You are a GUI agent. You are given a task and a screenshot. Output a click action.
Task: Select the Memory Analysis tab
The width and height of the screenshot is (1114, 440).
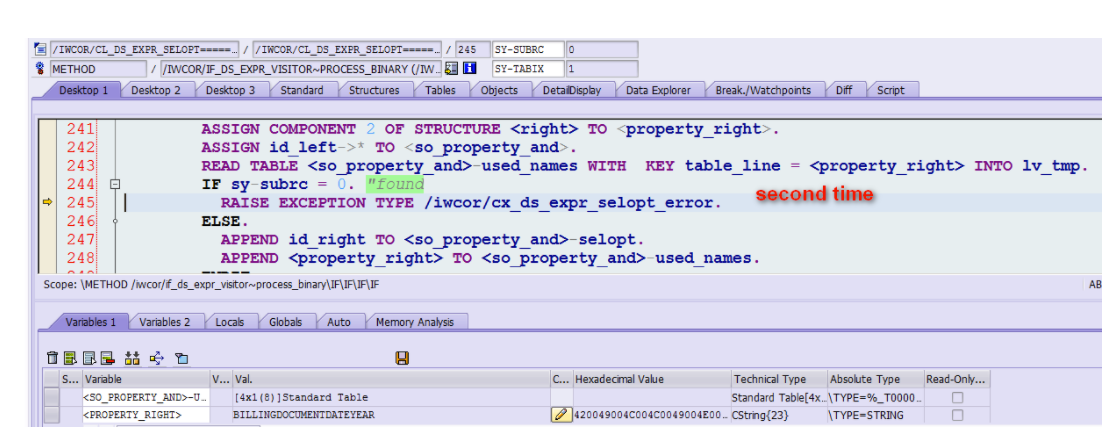(x=414, y=322)
